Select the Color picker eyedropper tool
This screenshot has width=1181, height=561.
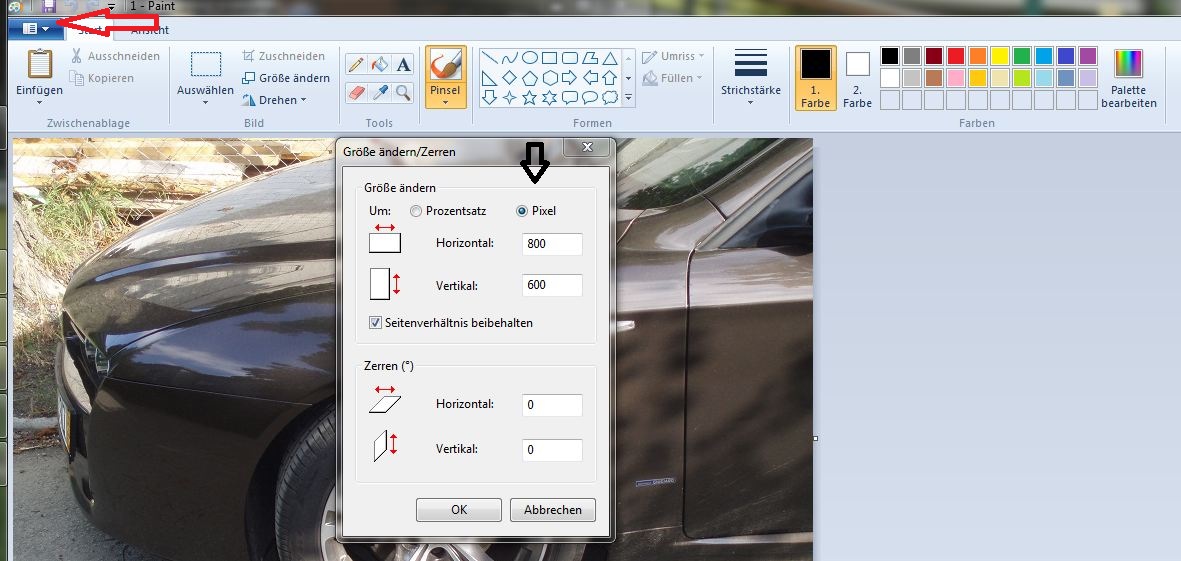tap(379, 93)
